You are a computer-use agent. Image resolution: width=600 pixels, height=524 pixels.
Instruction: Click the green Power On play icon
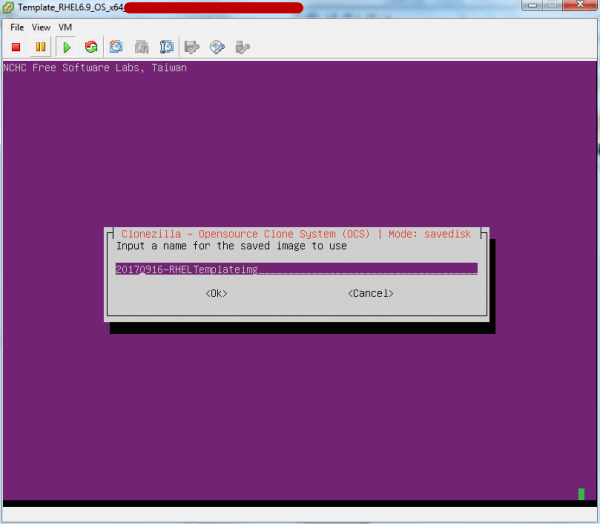click(x=67, y=47)
